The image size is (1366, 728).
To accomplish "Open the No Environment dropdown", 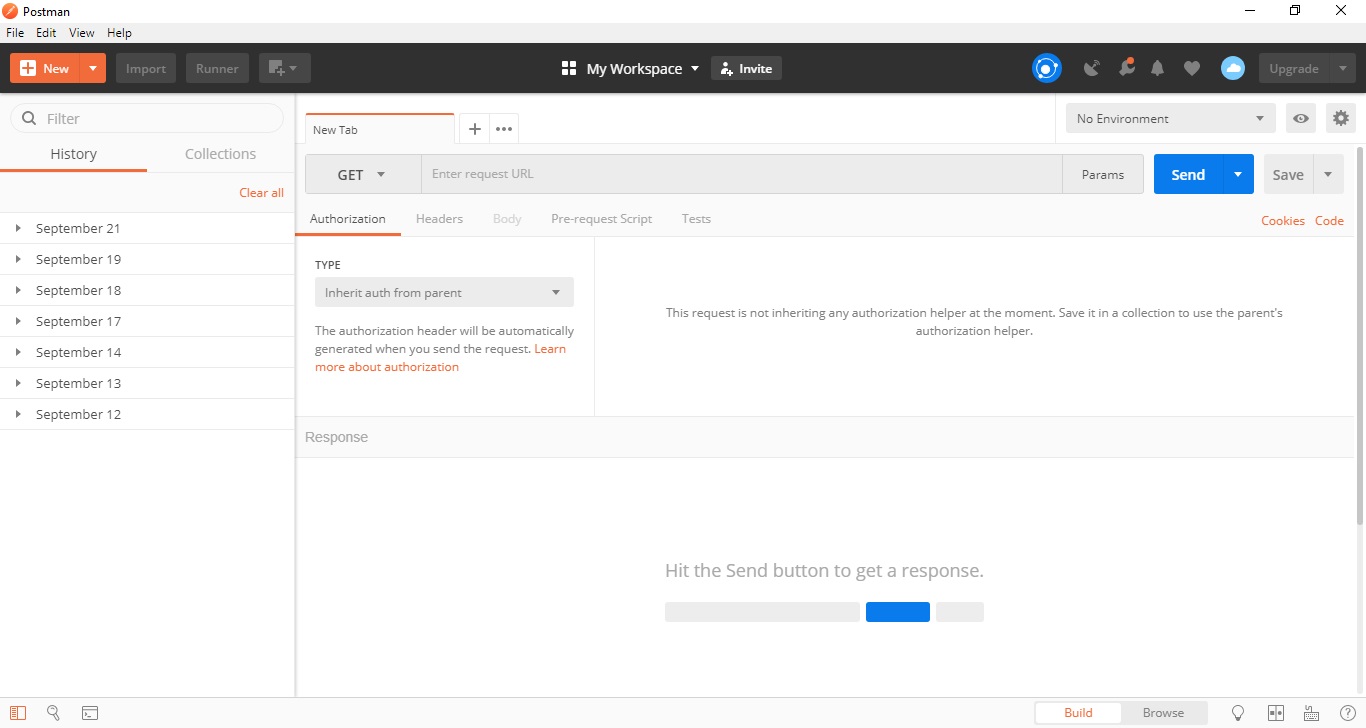I will click(x=1170, y=118).
